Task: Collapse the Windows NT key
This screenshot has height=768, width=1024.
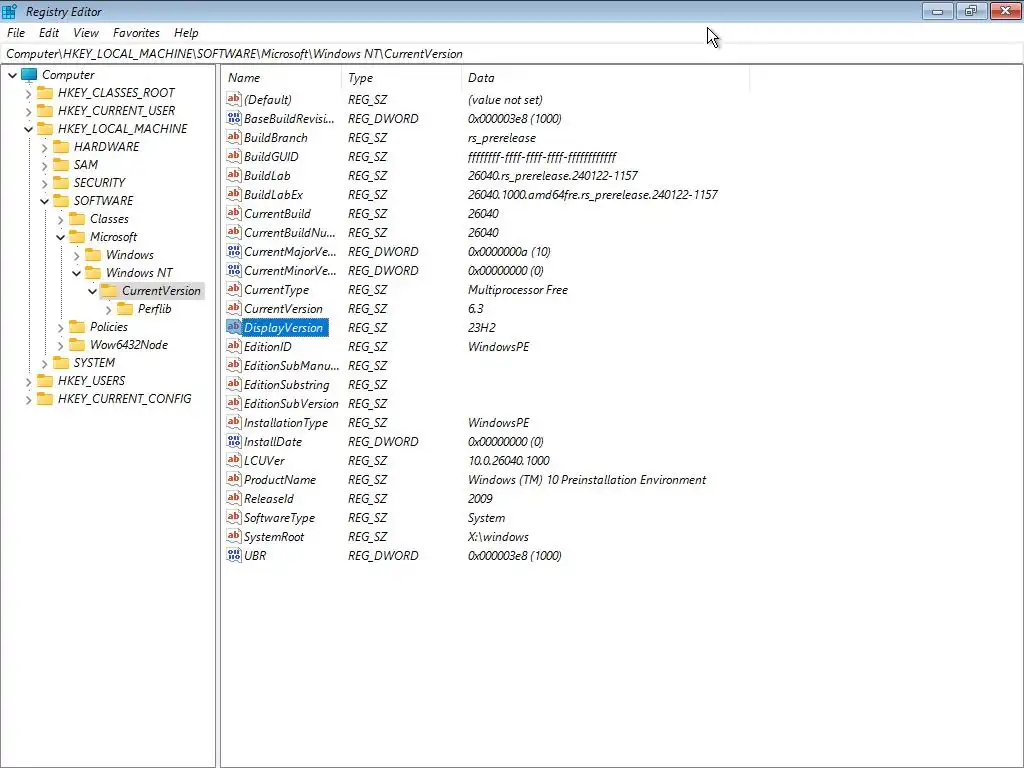Action: click(x=76, y=273)
